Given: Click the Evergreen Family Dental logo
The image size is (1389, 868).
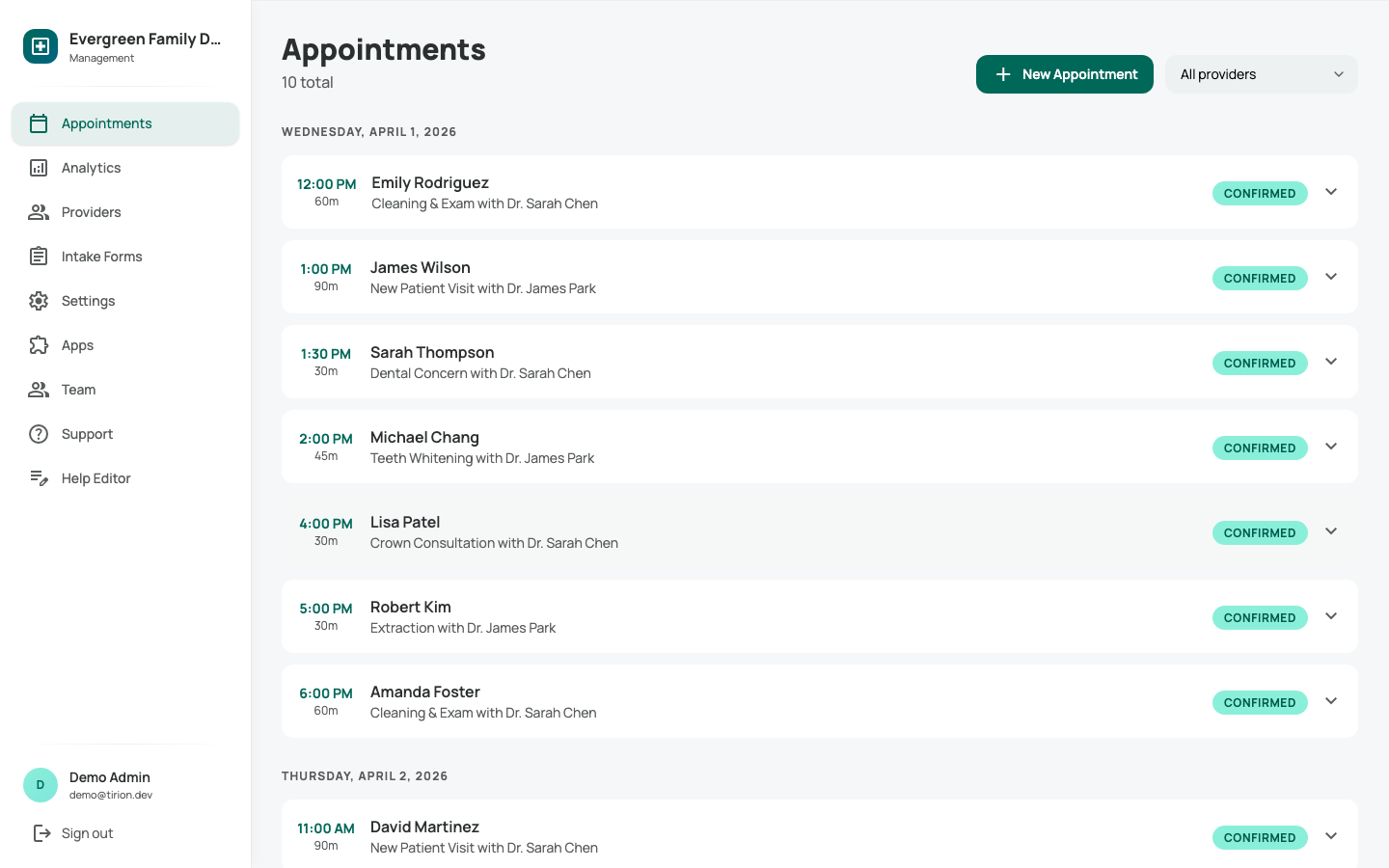Looking at the screenshot, I should [x=40, y=45].
